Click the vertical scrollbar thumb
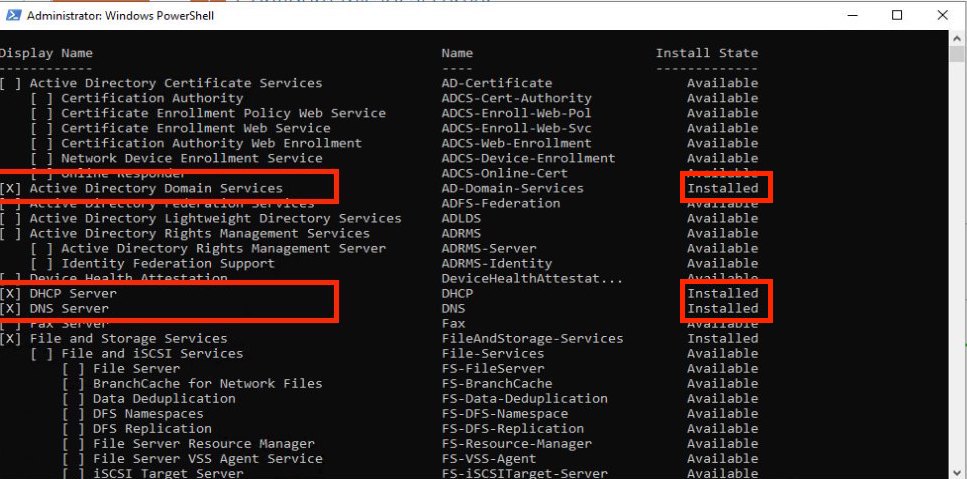The image size is (967, 479). point(957,55)
